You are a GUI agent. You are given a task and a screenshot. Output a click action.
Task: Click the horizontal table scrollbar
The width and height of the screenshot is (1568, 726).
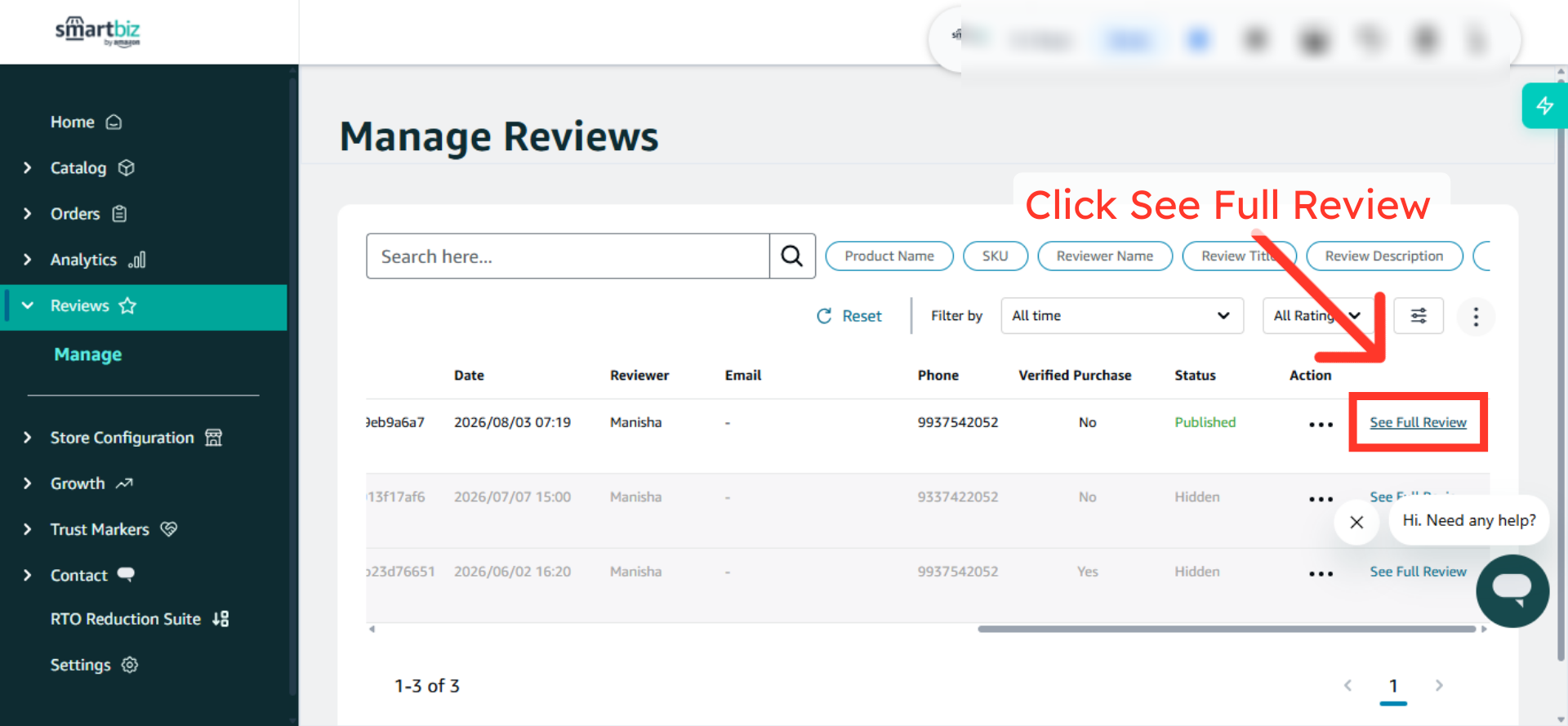tap(1226, 629)
